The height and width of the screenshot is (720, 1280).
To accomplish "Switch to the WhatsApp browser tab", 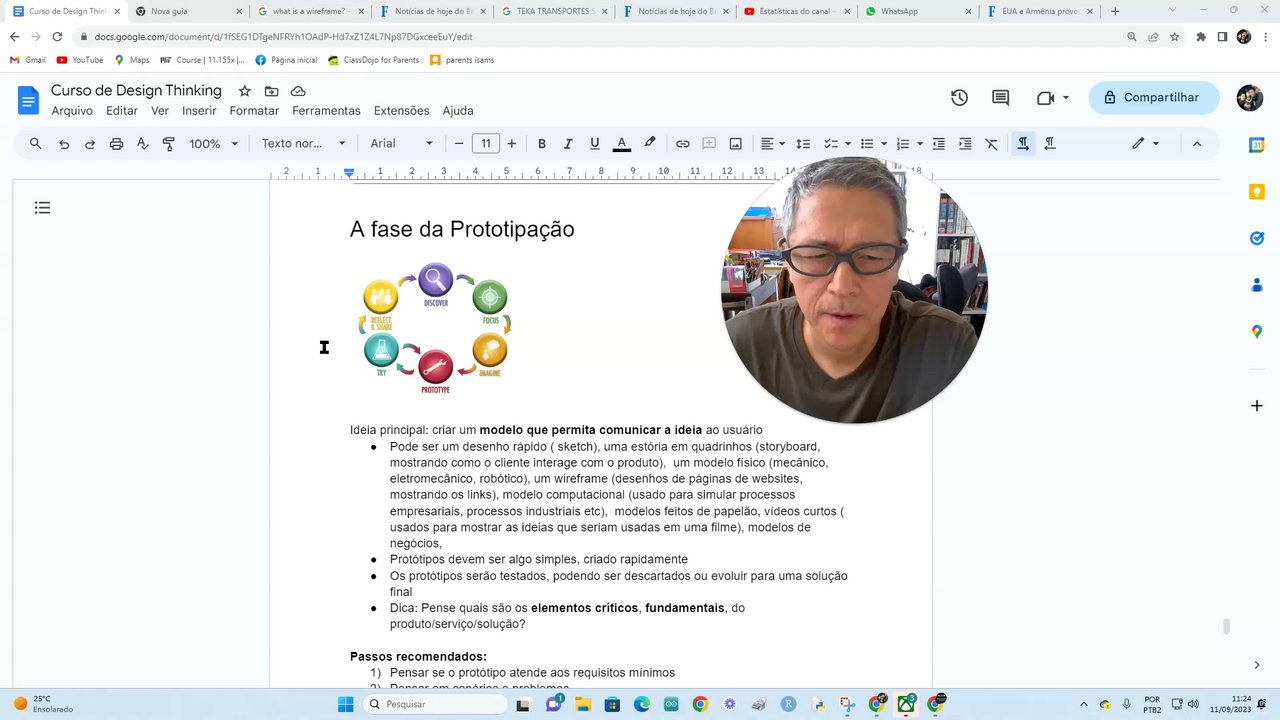I will [917, 11].
